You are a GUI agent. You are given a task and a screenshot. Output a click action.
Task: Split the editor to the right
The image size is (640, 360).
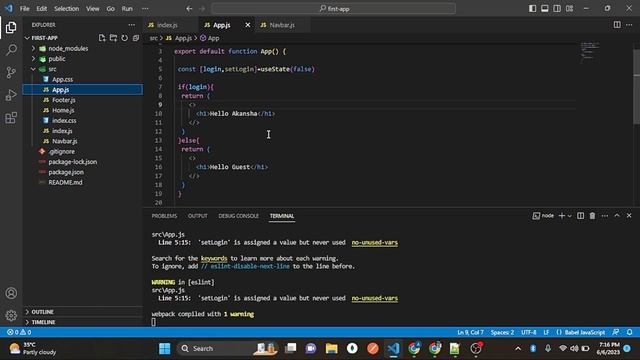tap(617, 25)
